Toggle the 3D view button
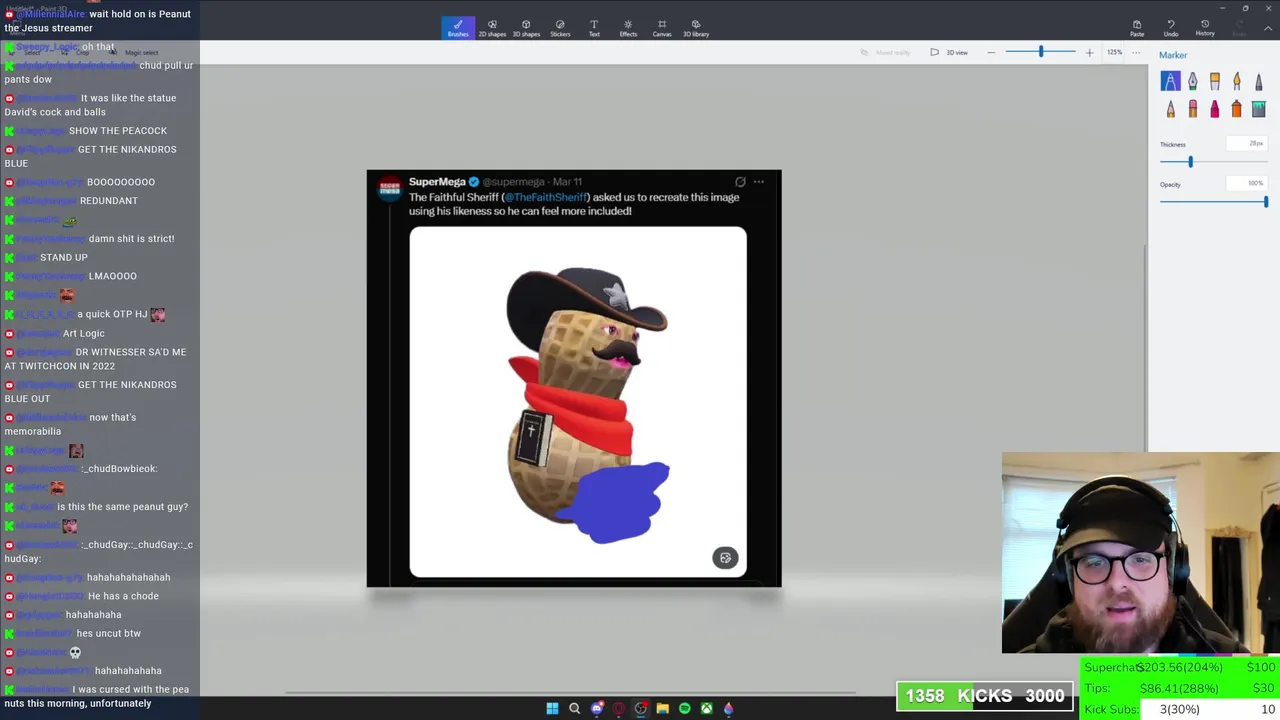The height and width of the screenshot is (720, 1280). tap(949, 52)
